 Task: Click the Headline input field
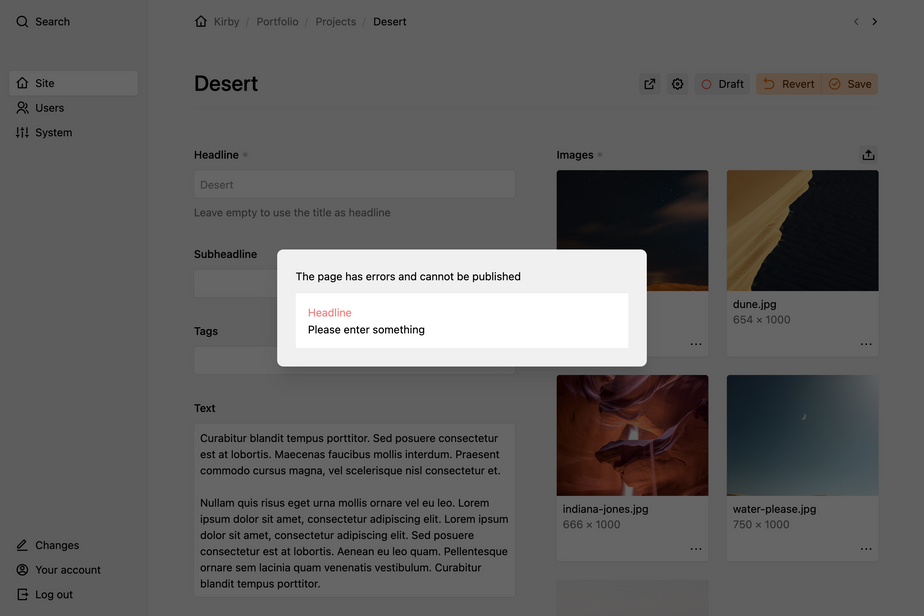pos(354,184)
